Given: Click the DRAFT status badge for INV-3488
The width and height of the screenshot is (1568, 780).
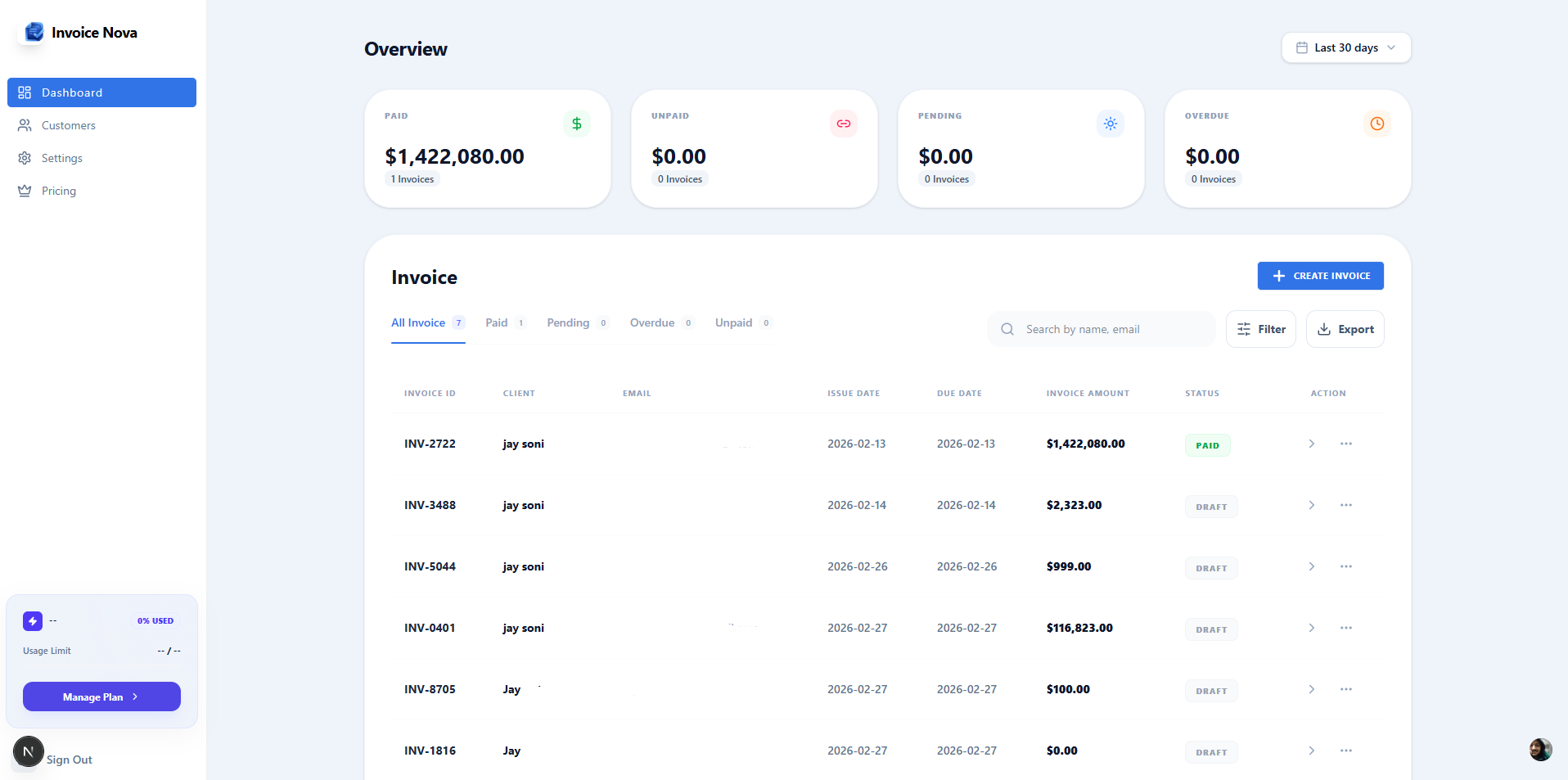Looking at the screenshot, I should [x=1211, y=507].
